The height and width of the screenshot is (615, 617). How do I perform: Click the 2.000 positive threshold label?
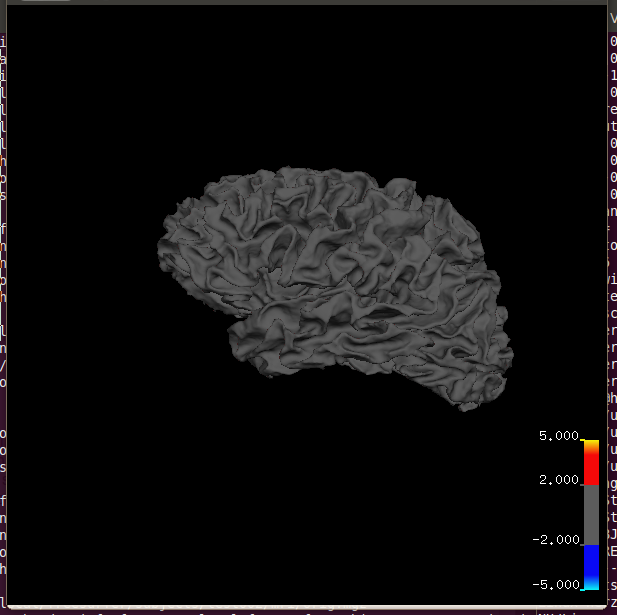pyautogui.click(x=558, y=480)
